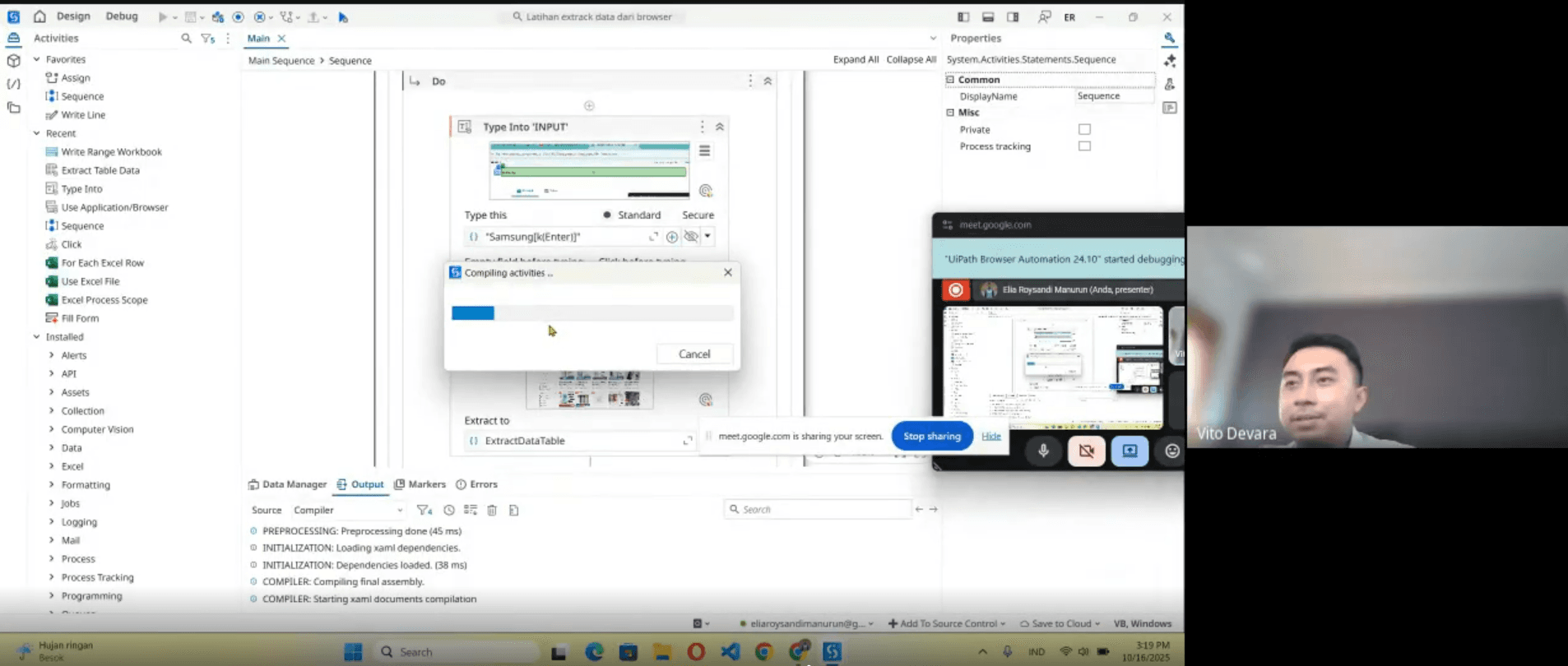
Task: Cancel the Compiling activities dialog
Action: pos(694,354)
